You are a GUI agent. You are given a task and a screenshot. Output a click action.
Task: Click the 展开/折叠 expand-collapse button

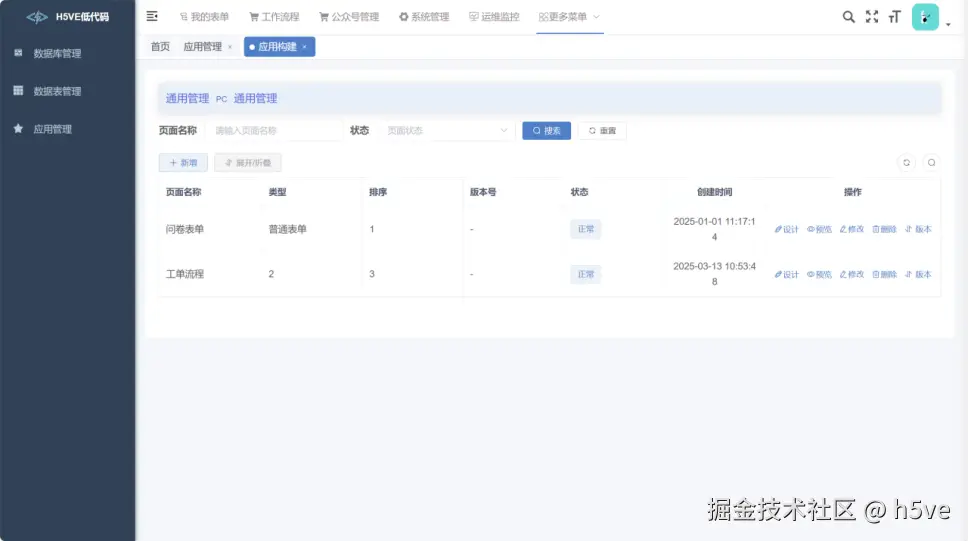[248, 162]
